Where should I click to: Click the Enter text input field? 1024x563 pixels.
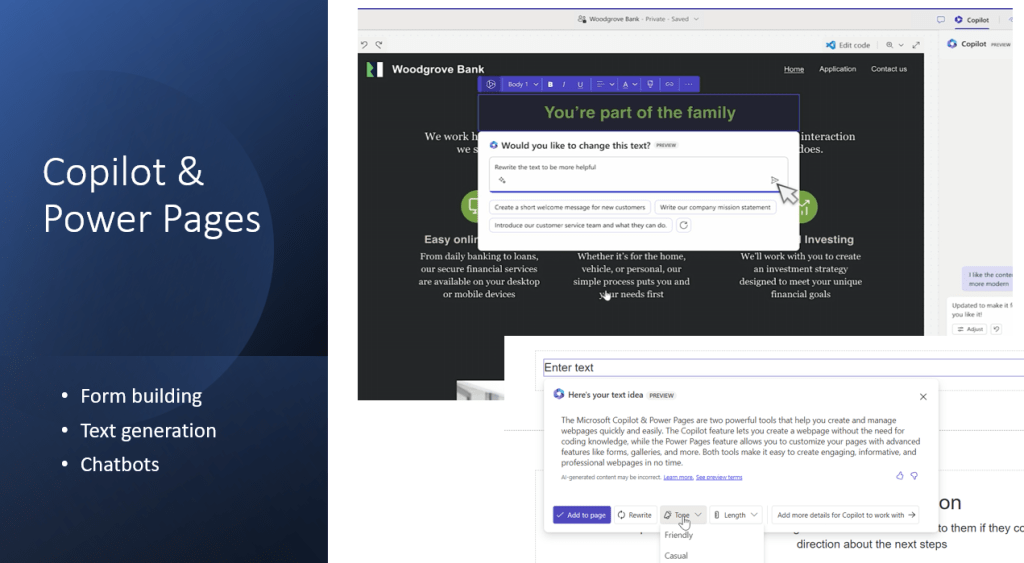pos(780,368)
